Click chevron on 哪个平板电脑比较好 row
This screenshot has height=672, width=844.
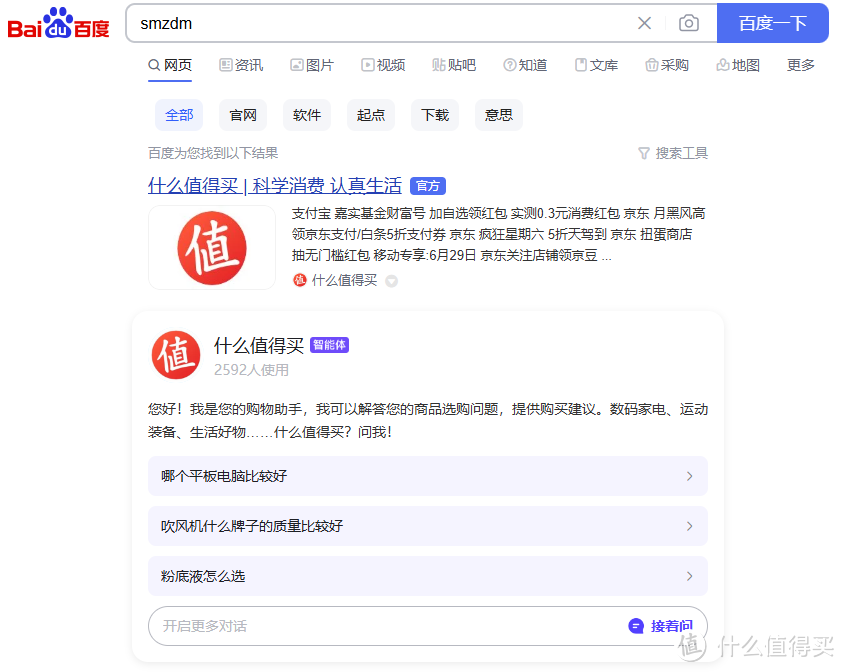[x=690, y=476]
